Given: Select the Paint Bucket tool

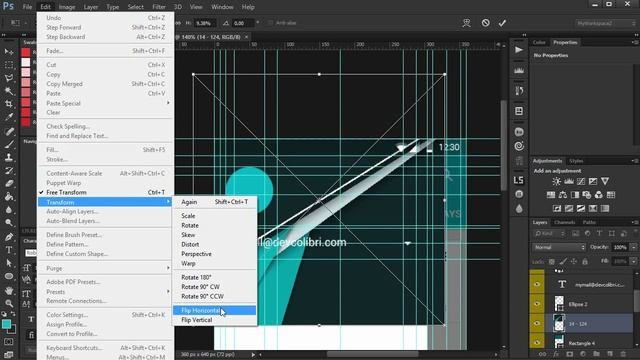Looking at the screenshot, I should coord(9,197).
